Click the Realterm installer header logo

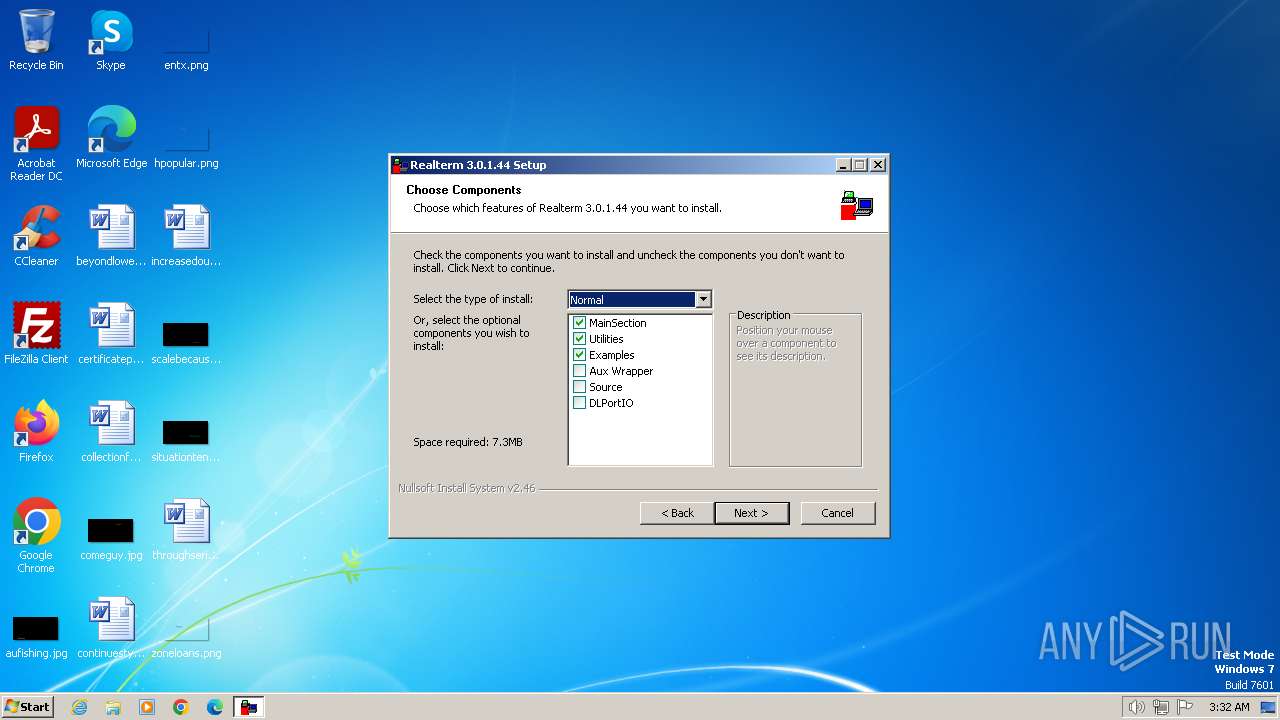(857, 205)
